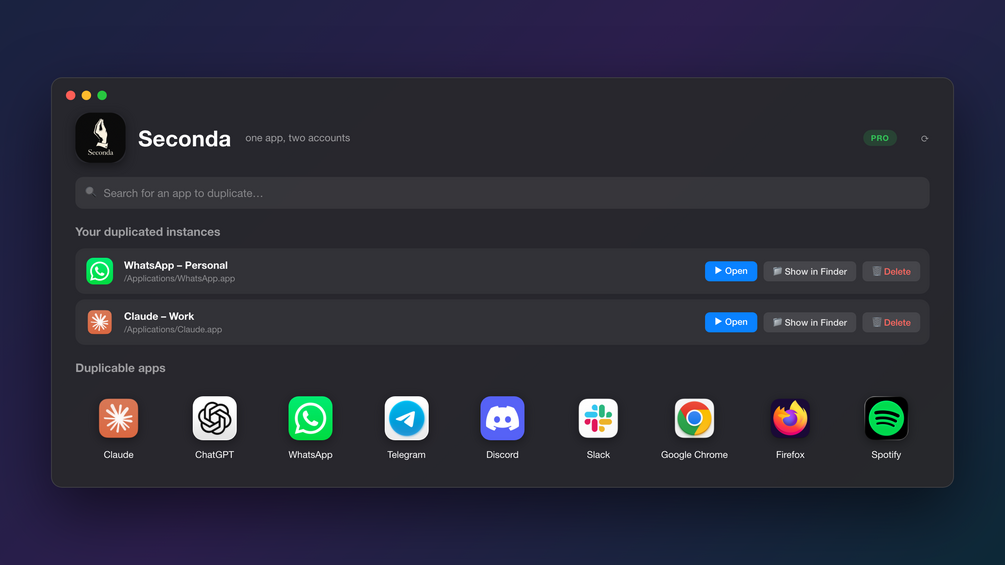Select Slack app icon
Screen dimensions: 1005x565
(598, 418)
